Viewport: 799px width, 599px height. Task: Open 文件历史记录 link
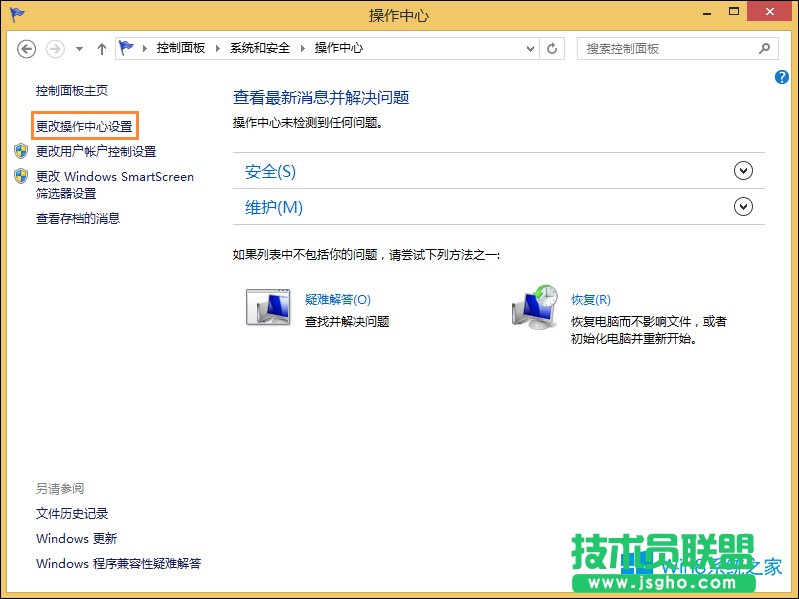click(72, 513)
